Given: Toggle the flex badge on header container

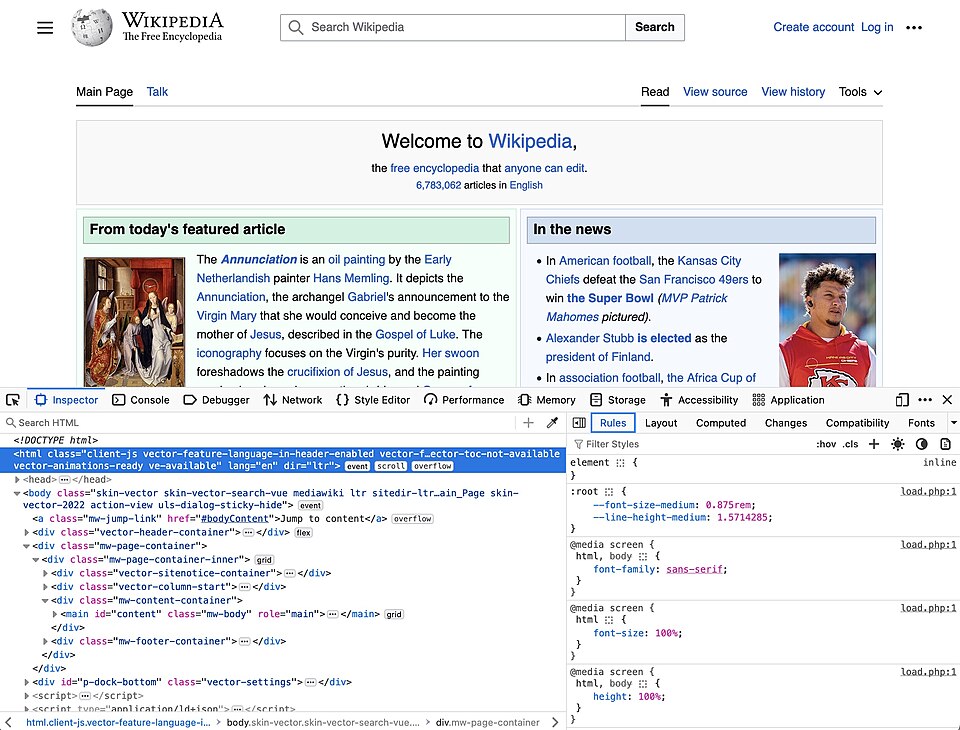Looking at the screenshot, I should coord(303,533).
